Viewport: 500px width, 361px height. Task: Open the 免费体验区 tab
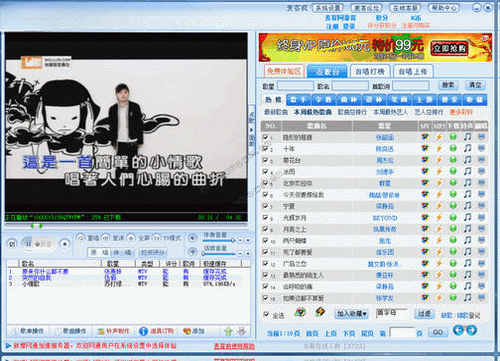click(284, 71)
